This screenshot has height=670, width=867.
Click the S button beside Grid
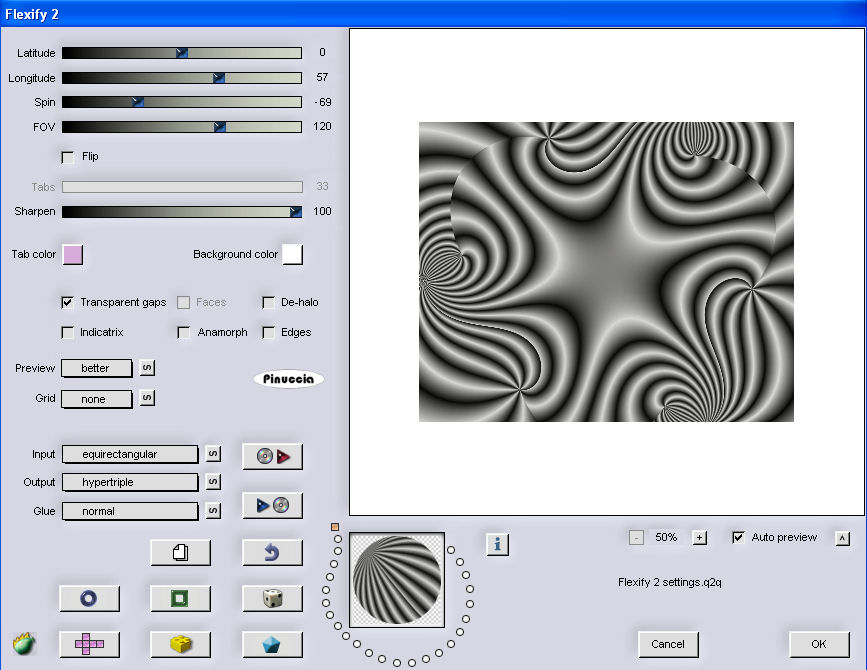click(x=147, y=397)
